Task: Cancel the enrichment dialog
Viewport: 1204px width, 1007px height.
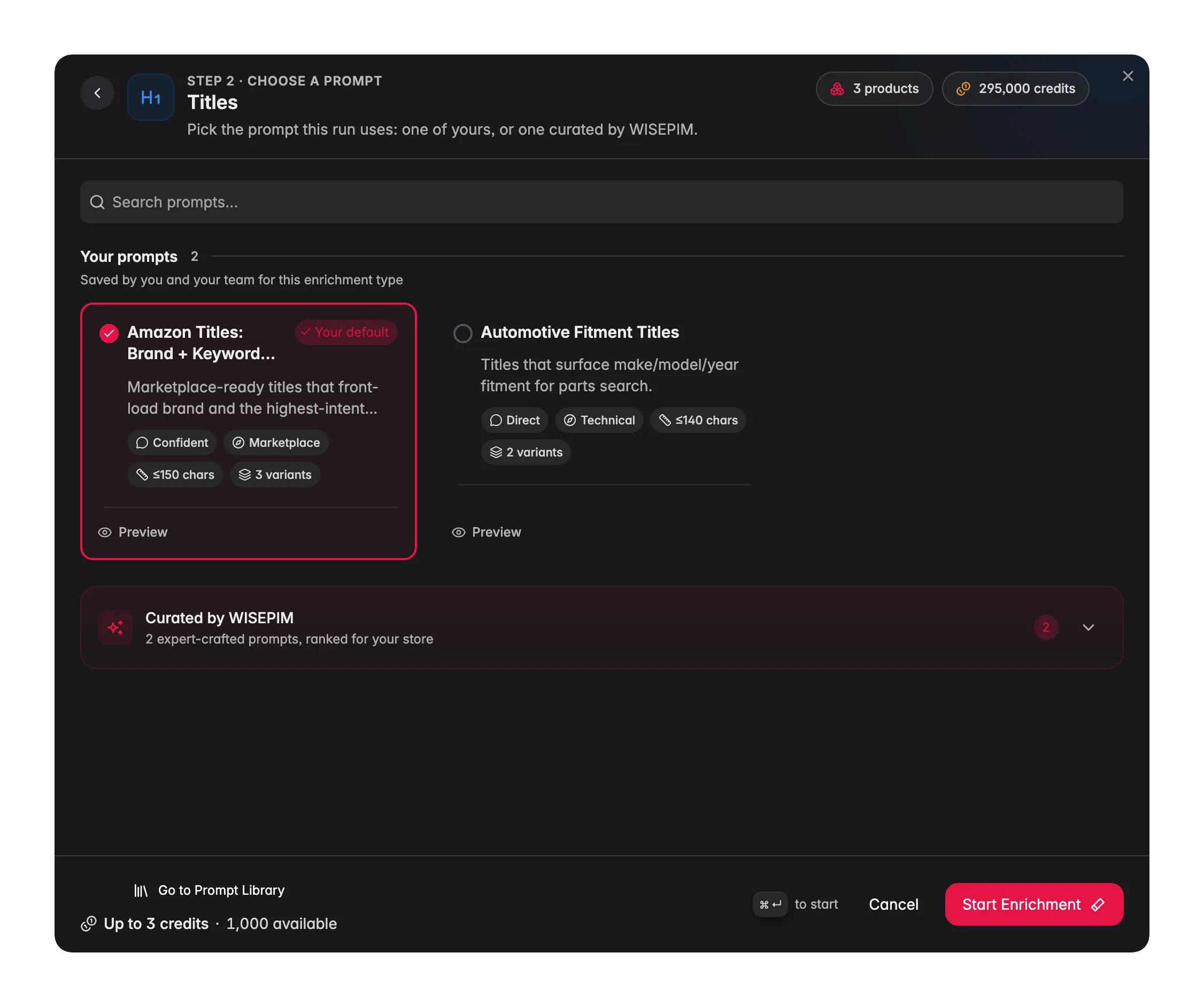Action: click(x=893, y=904)
